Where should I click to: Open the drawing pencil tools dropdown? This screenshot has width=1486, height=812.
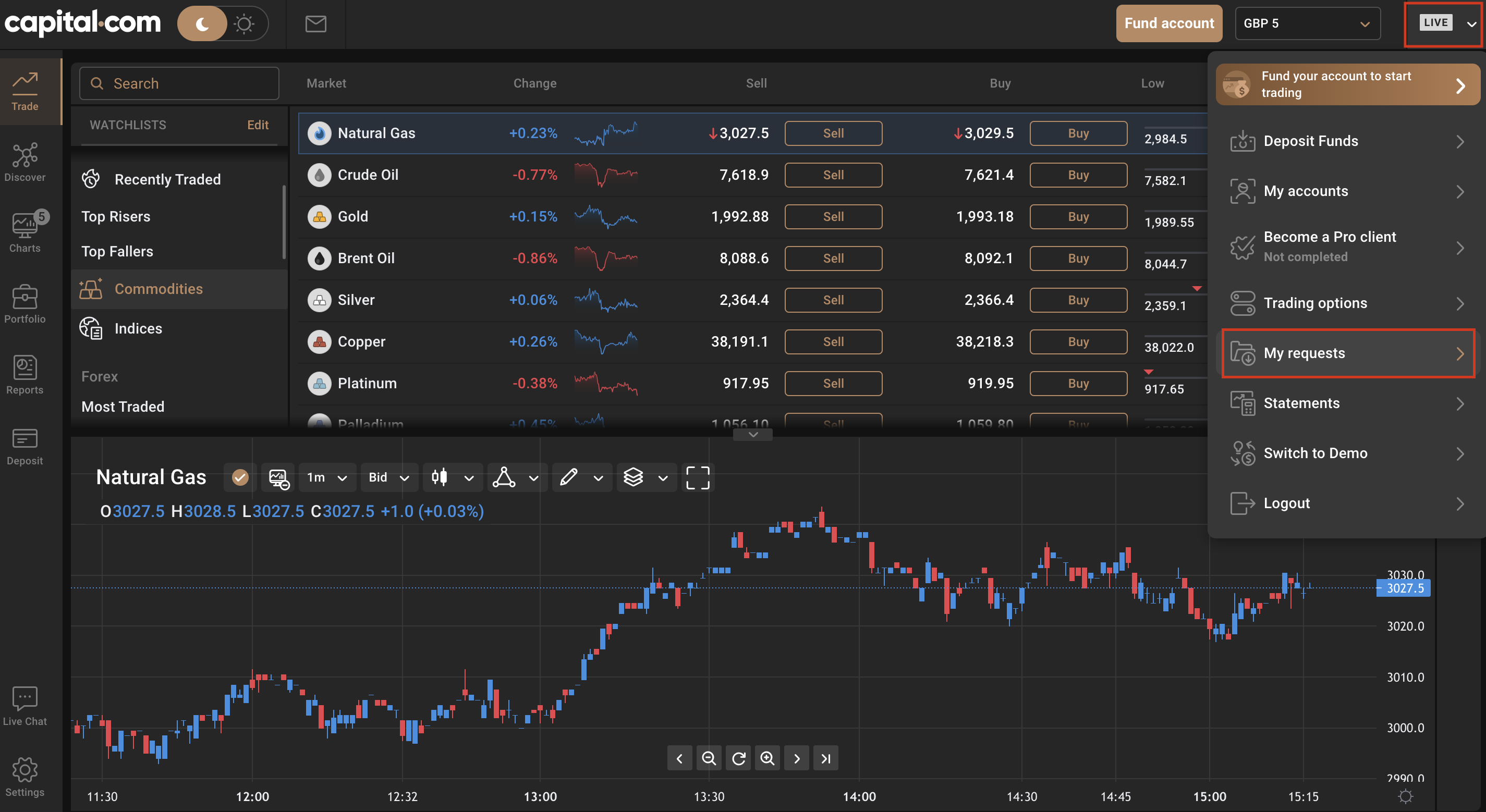point(581,477)
